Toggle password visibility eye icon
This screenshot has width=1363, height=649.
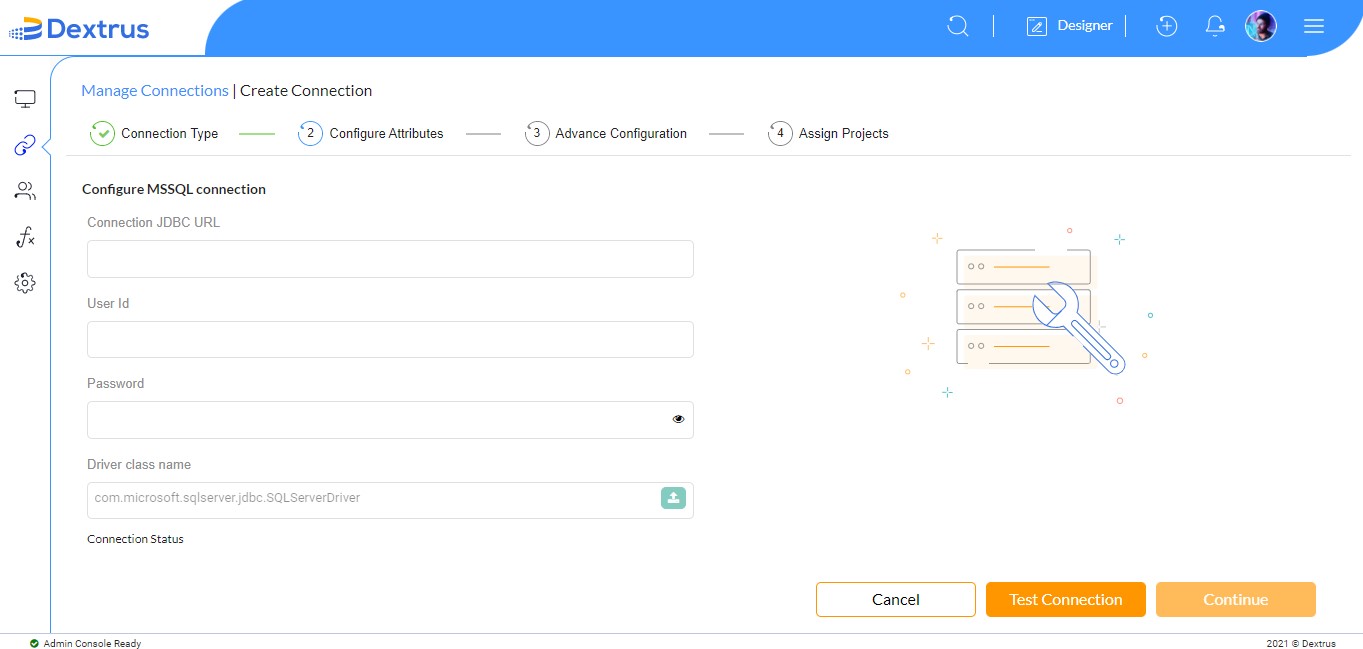coord(678,420)
